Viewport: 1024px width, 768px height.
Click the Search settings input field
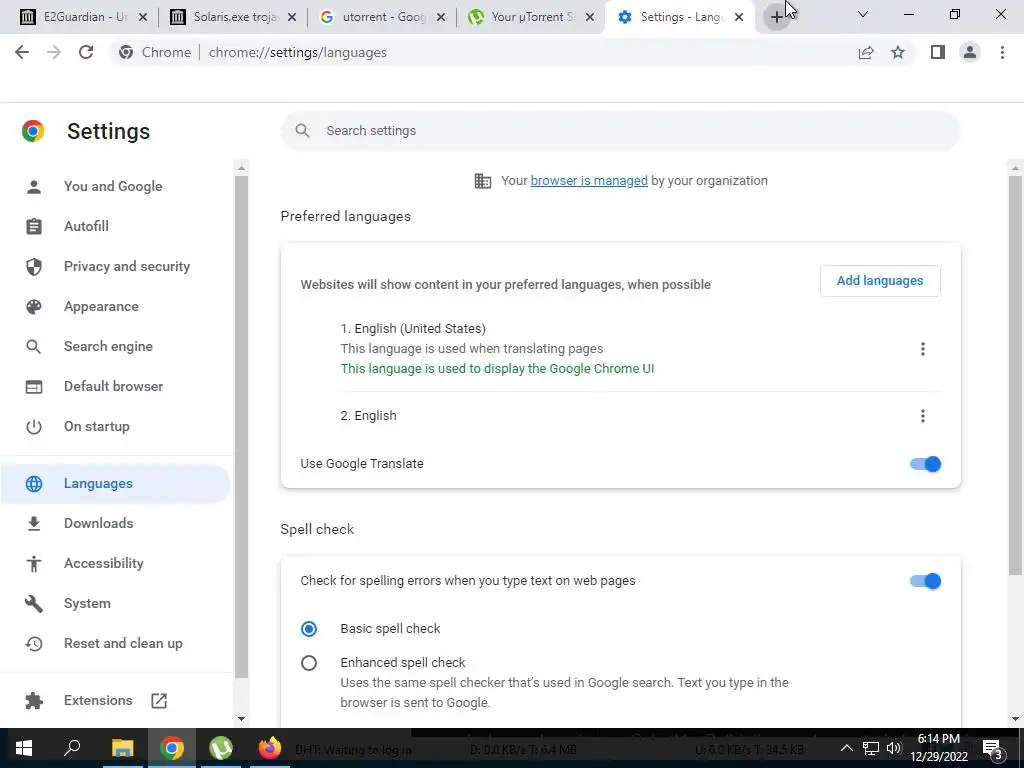click(620, 131)
